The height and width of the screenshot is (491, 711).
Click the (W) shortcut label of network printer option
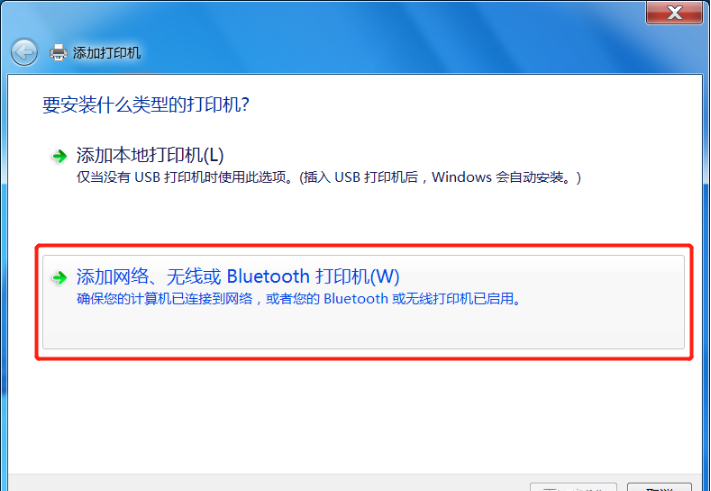(x=385, y=277)
